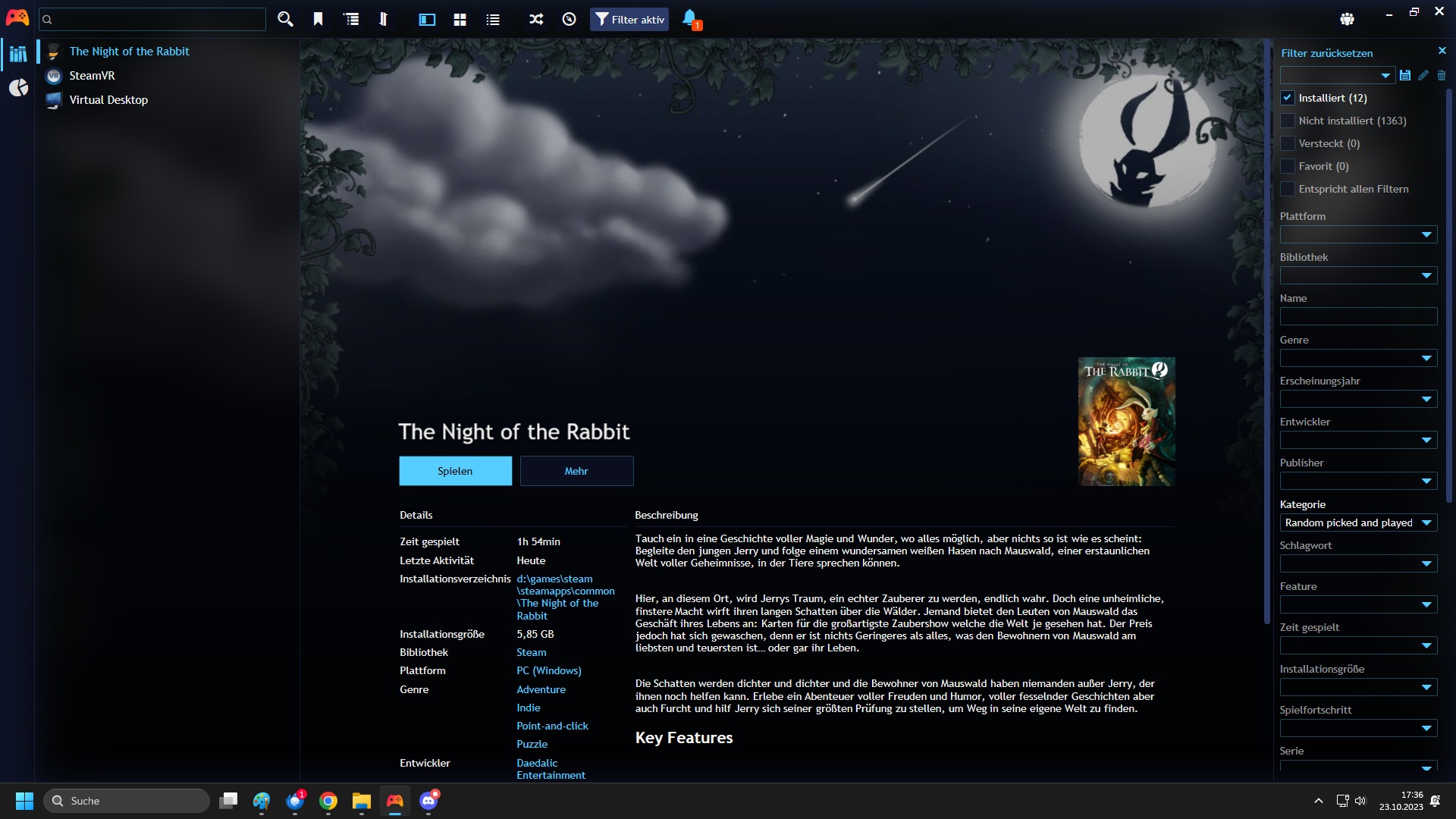
Task: Open the Kategorie dropdown showing Random picked and played
Action: click(1357, 522)
